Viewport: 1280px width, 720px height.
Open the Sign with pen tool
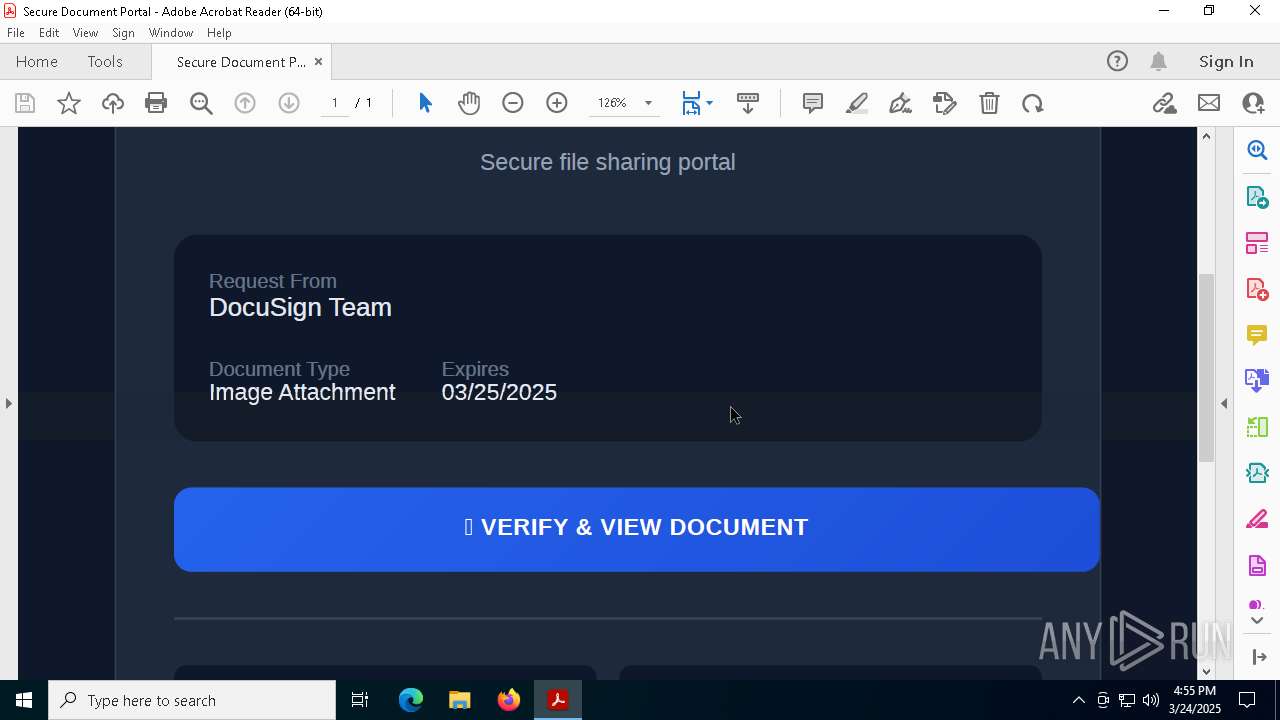coord(901,103)
